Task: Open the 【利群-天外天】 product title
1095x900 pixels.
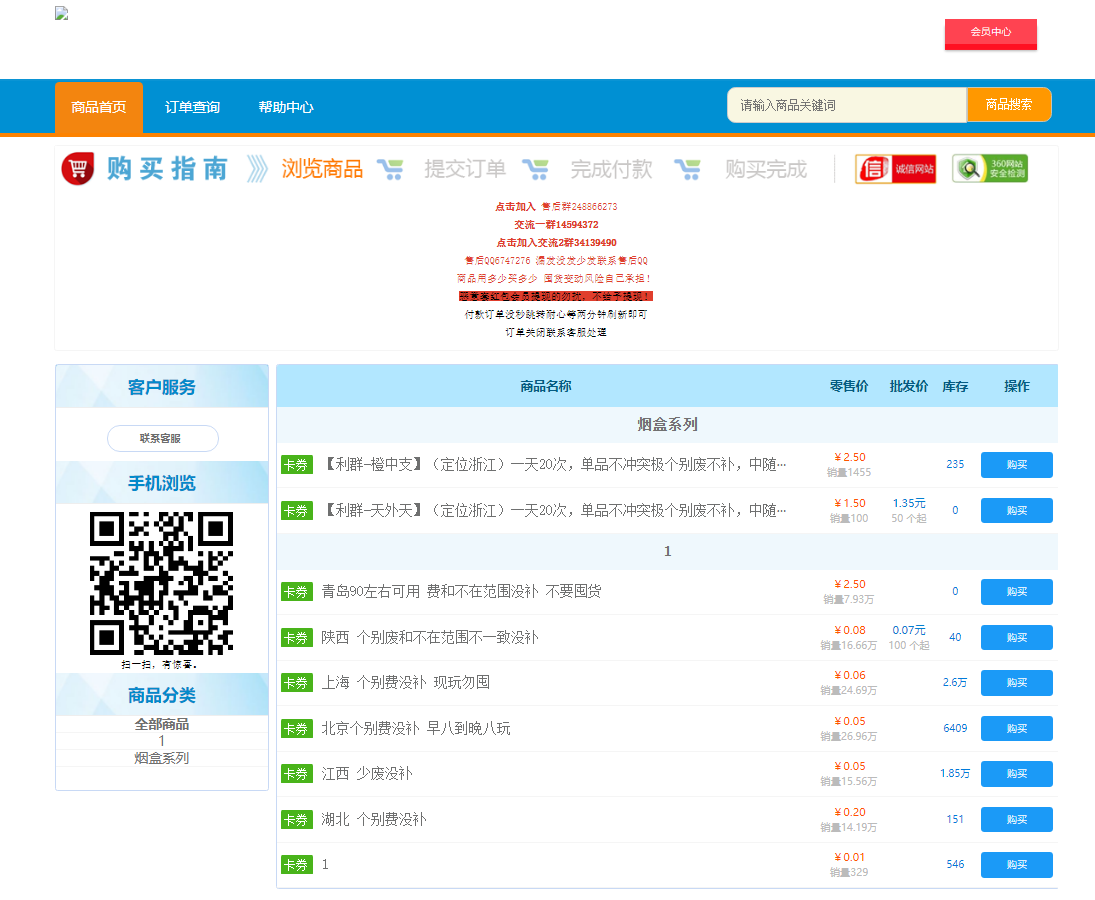Action: click(x=554, y=511)
